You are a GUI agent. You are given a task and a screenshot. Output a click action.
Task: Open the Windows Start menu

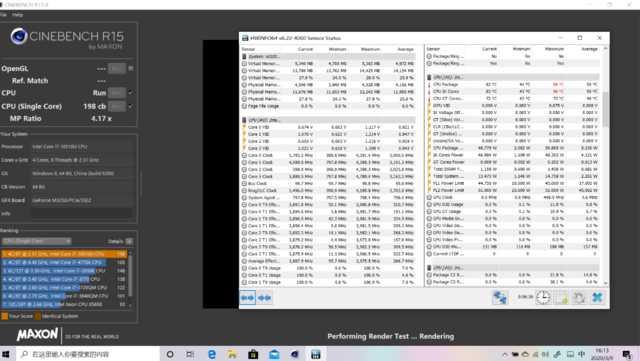point(6,354)
